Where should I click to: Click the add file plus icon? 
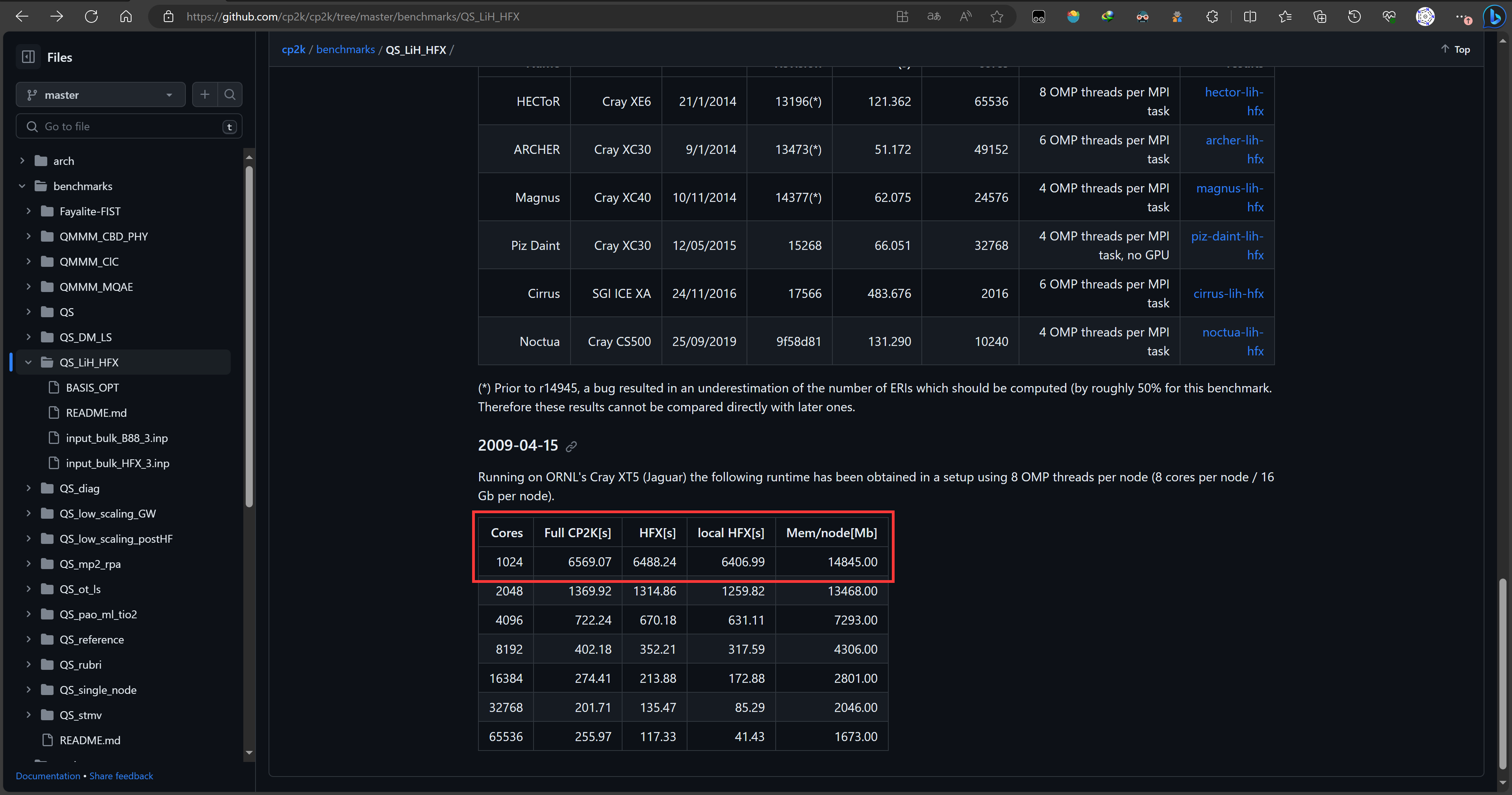pyautogui.click(x=204, y=94)
